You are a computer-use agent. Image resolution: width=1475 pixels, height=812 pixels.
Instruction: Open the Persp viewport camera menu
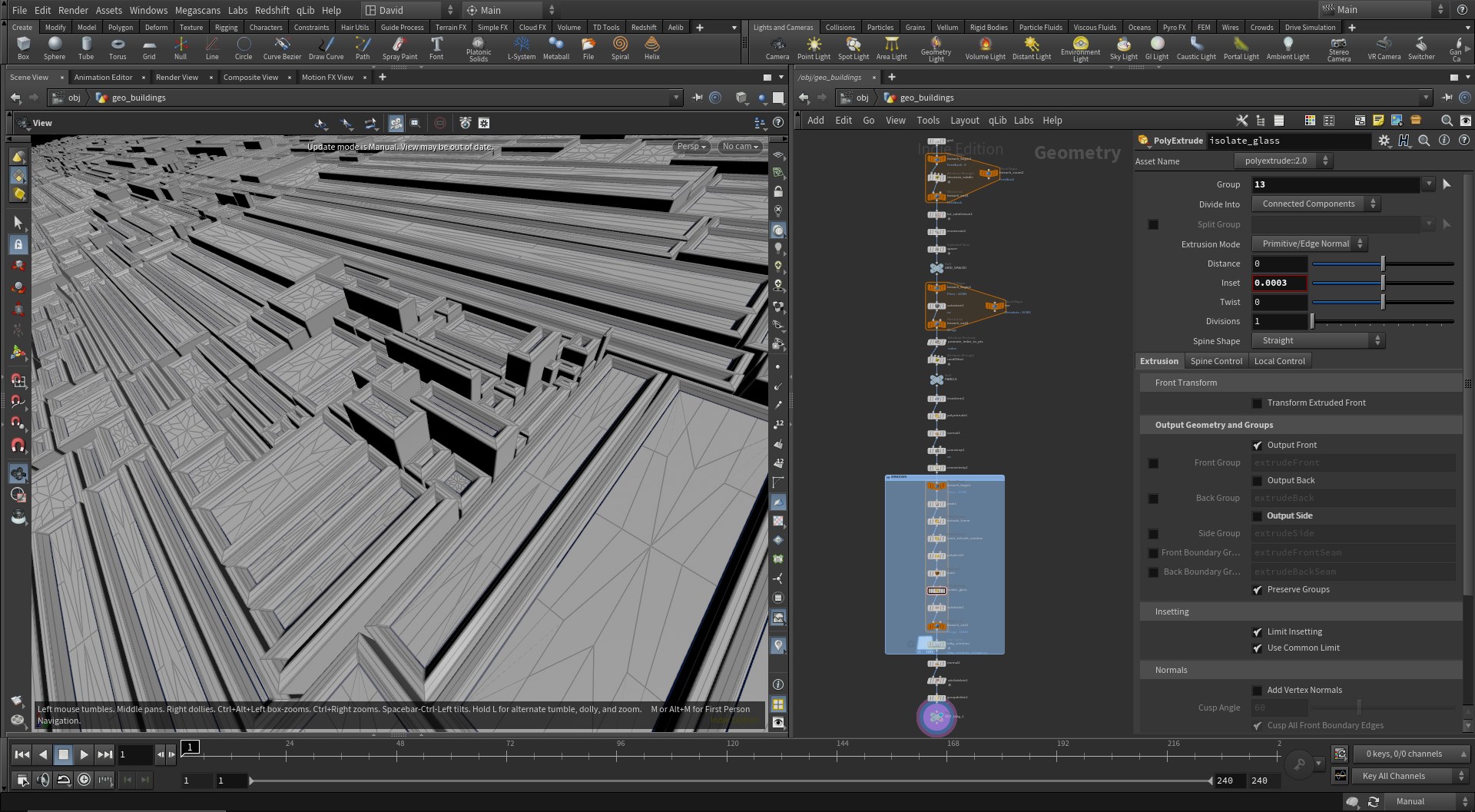pos(691,146)
